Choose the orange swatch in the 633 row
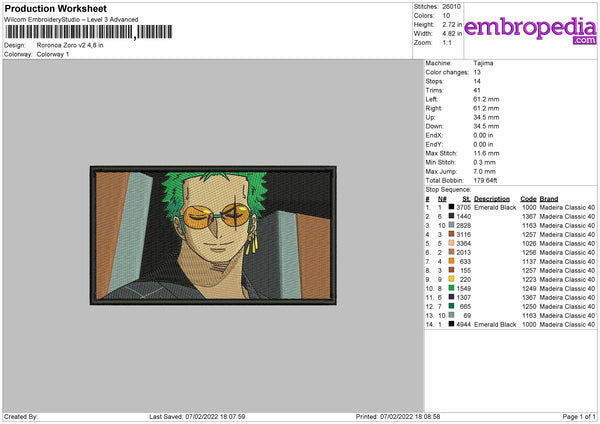Viewport: 600px width, 424px height. 451,261
